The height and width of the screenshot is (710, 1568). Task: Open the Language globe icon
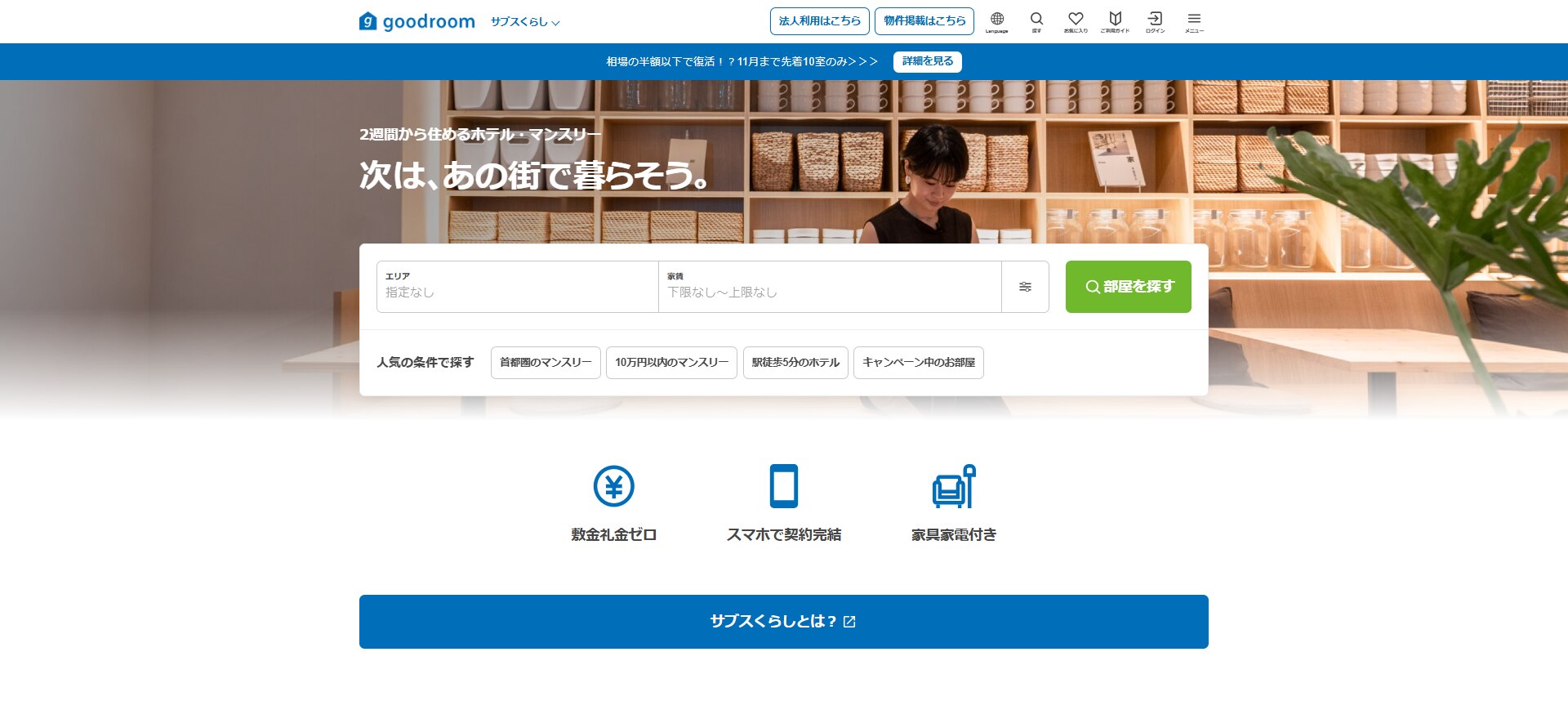[996, 21]
